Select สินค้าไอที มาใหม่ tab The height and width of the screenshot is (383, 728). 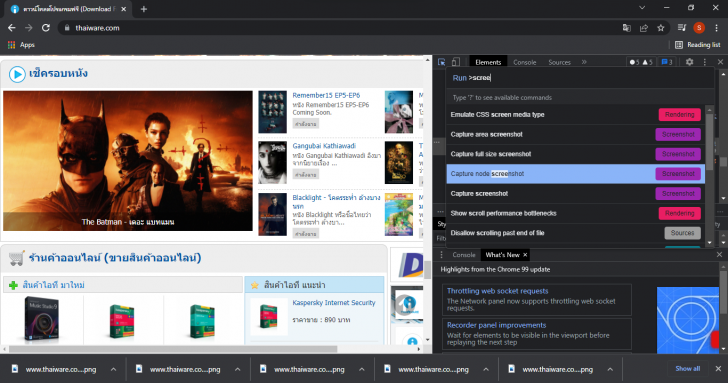coord(123,285)
